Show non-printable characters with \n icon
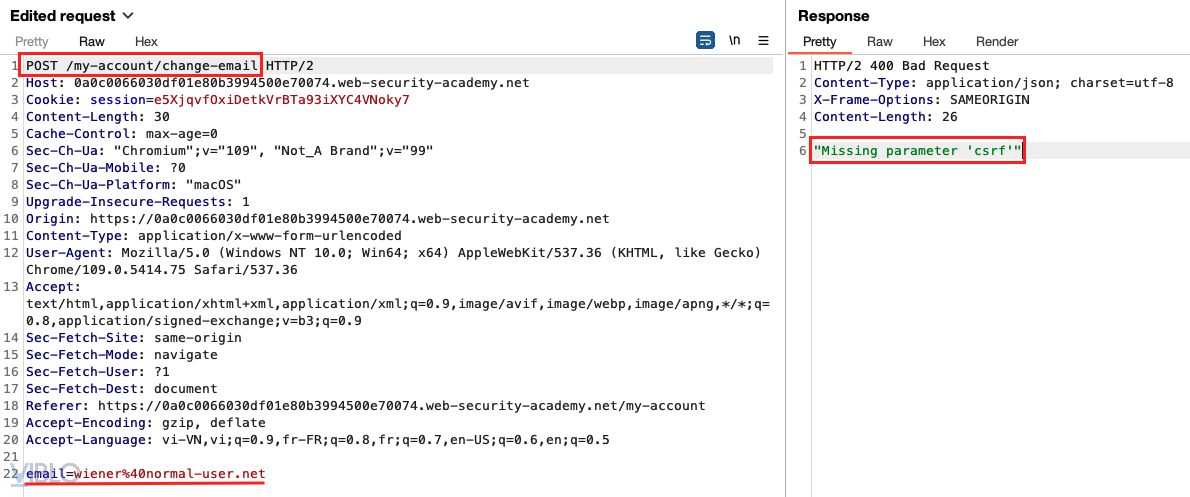Viewport: 1190px width, 497px height. tap(735, 41)
